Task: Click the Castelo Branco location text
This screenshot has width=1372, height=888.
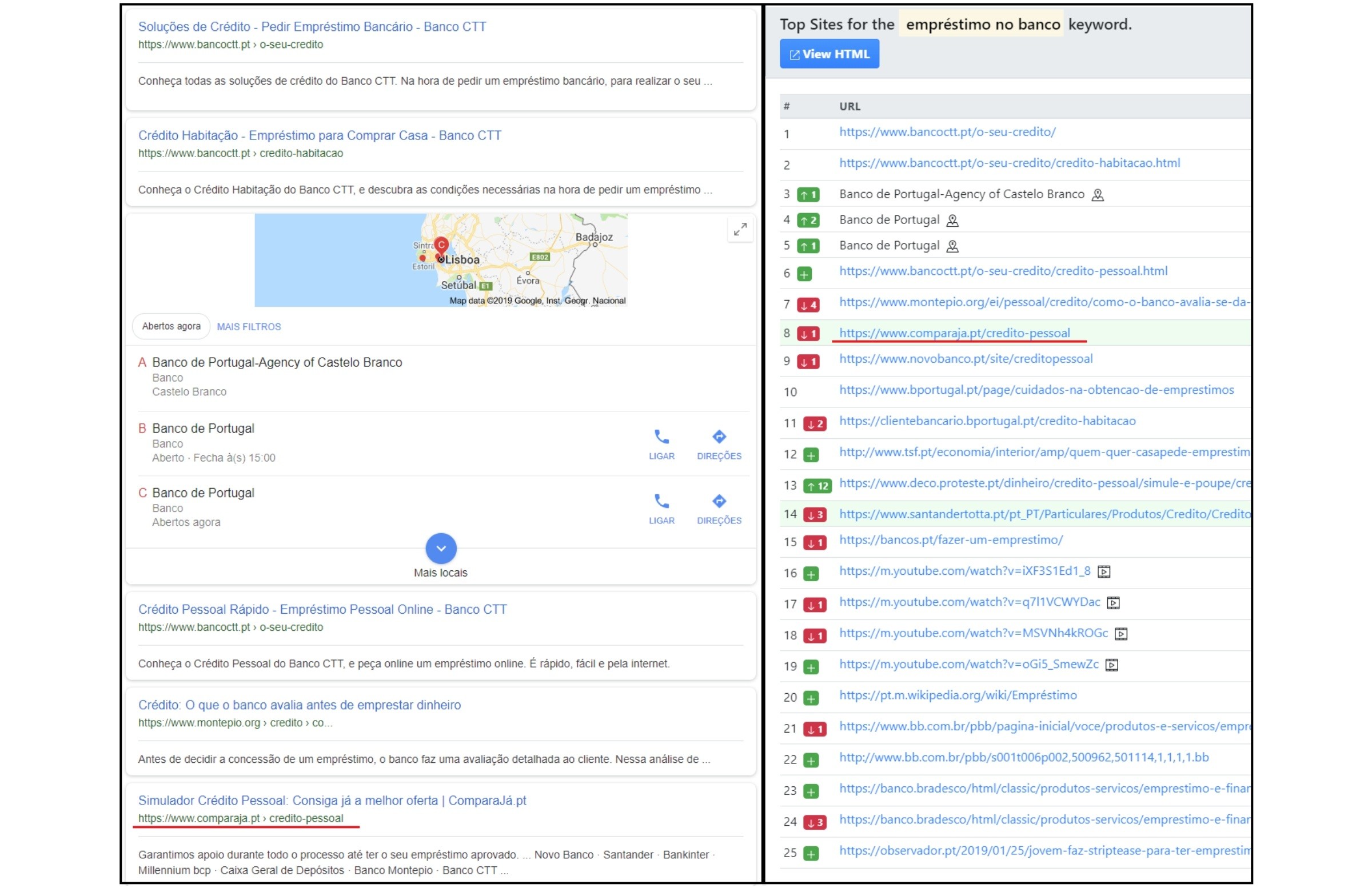Action: tap(189, 392)
